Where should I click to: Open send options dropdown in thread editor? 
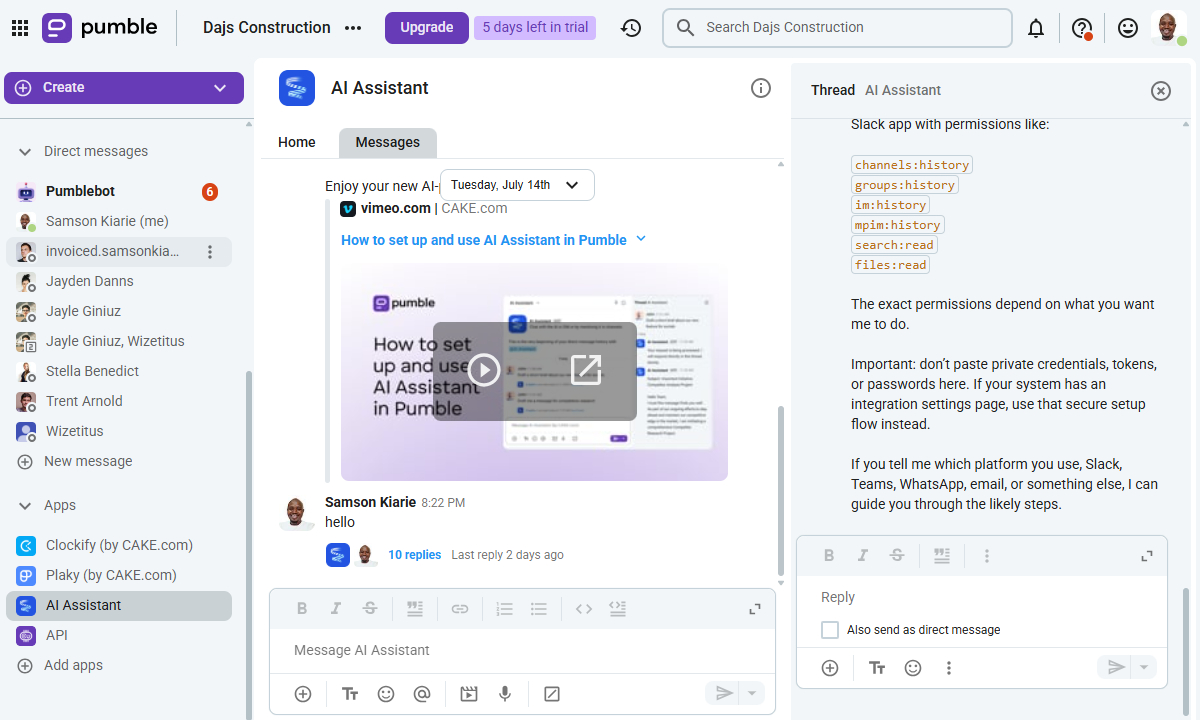click(1146, 667)
